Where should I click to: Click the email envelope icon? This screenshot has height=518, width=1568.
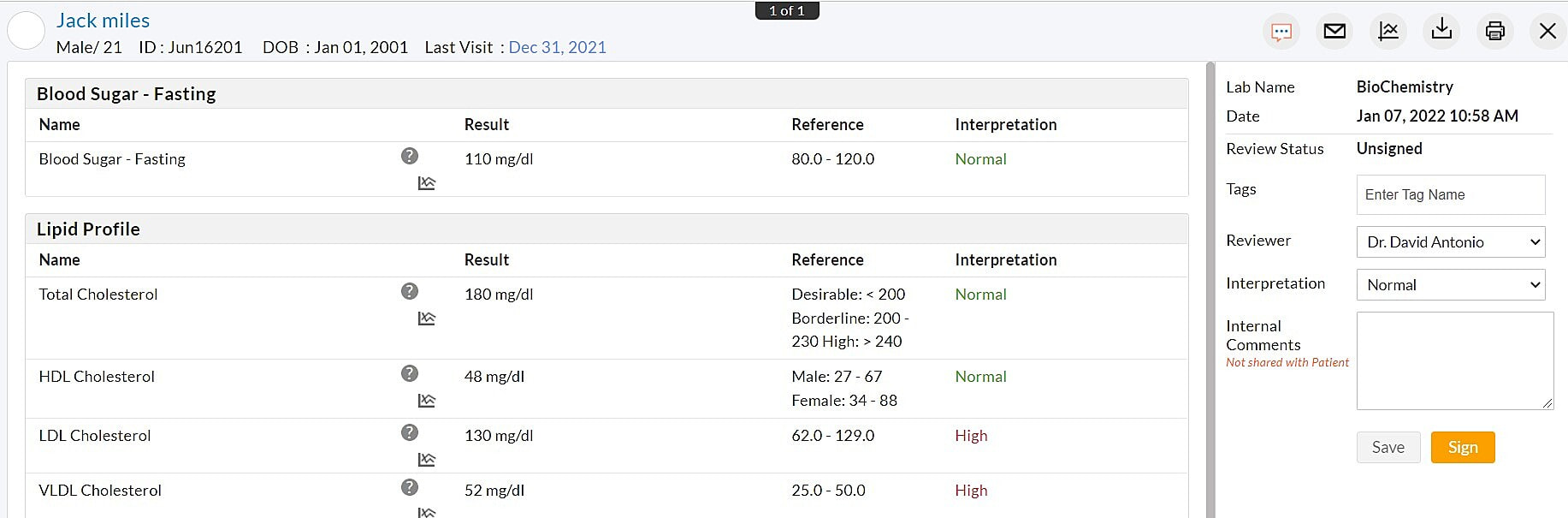tap(1334, 32)
